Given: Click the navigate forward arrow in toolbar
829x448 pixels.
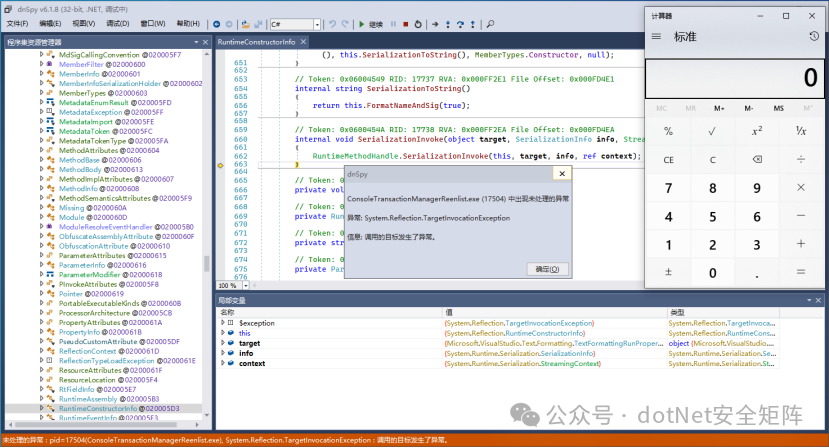Looking at the screenshot, I should [x=229, y=24].
